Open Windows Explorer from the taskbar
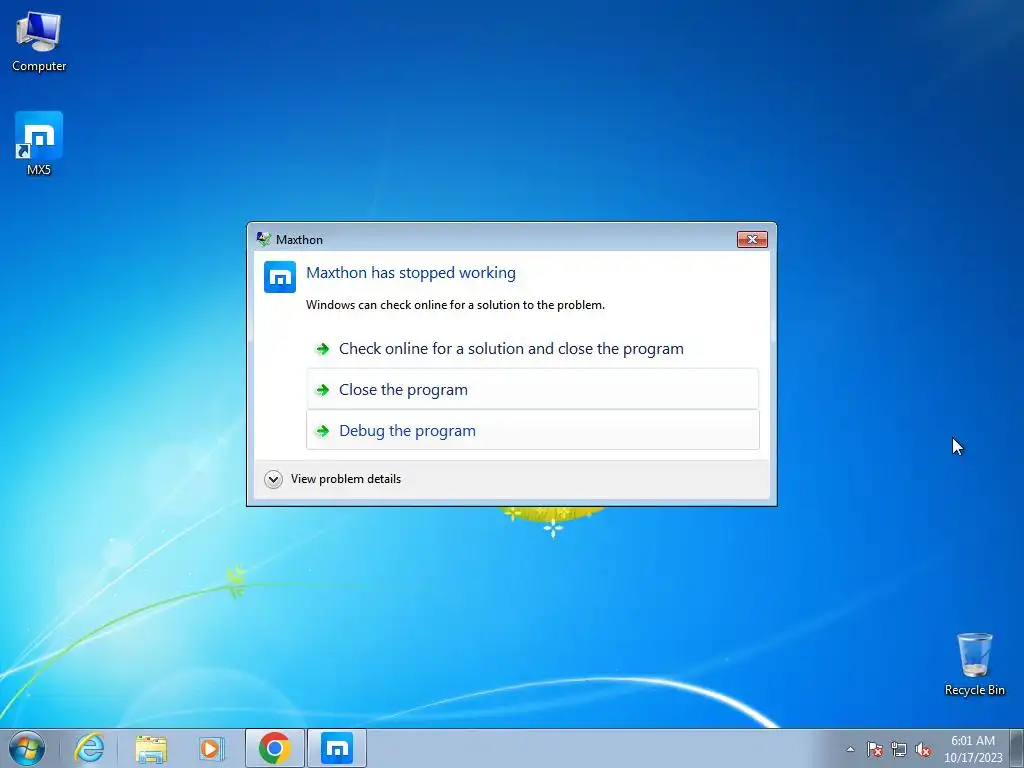This screenshot has width=1024, height=768. pyautogui.click(x=151, y=748)
